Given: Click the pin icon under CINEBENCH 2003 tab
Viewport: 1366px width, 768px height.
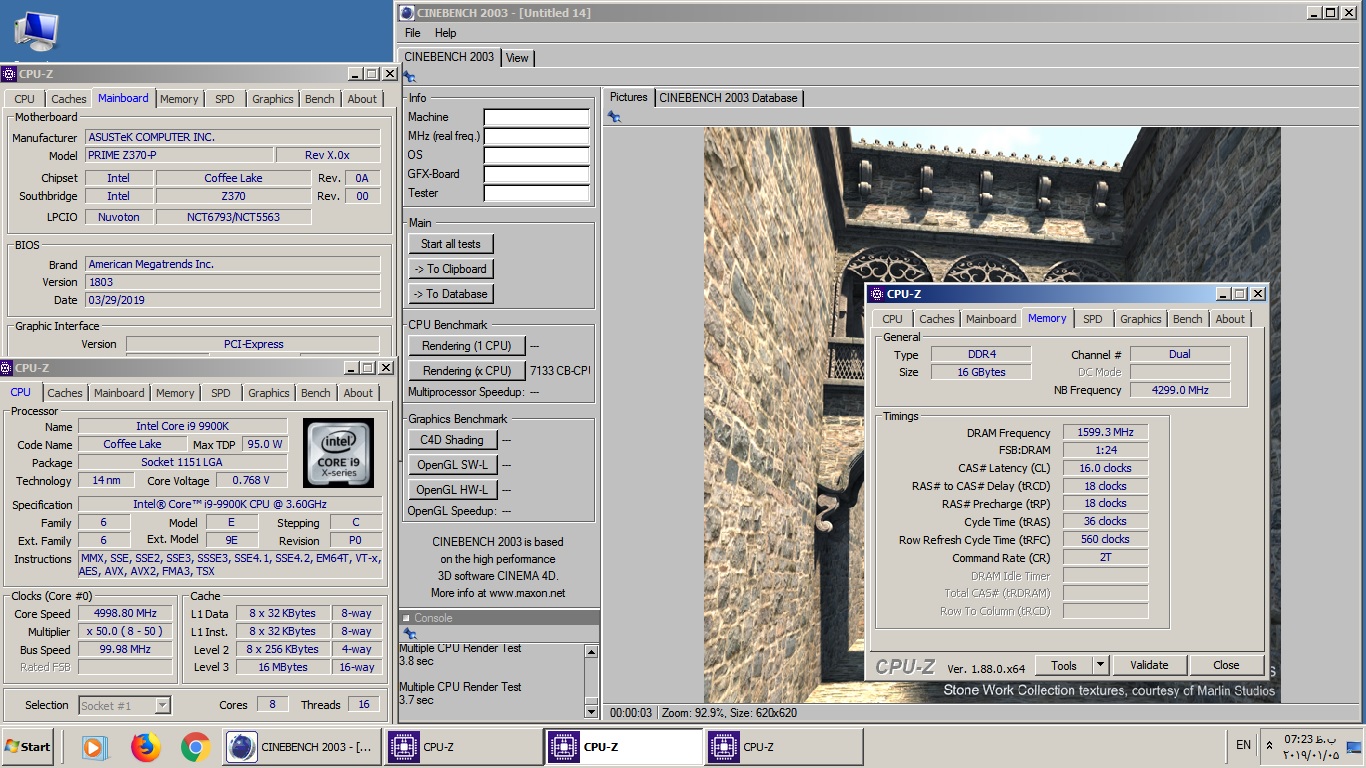Looking at the screenshot, I should (408, 77).
